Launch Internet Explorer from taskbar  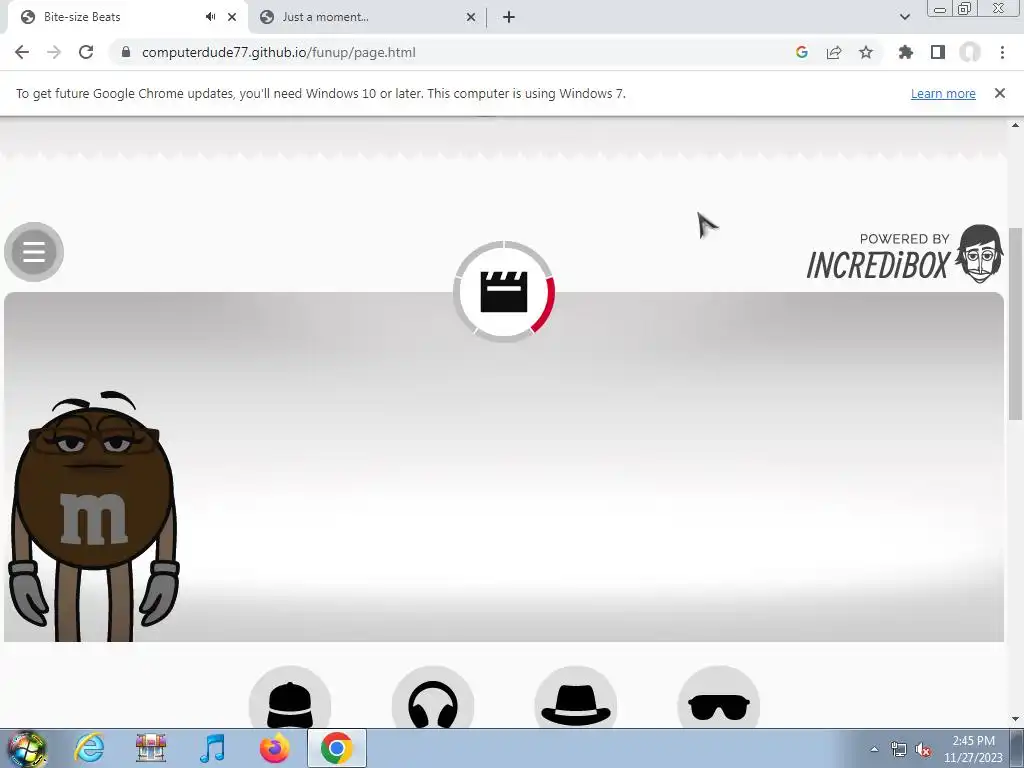coord(89,748)
